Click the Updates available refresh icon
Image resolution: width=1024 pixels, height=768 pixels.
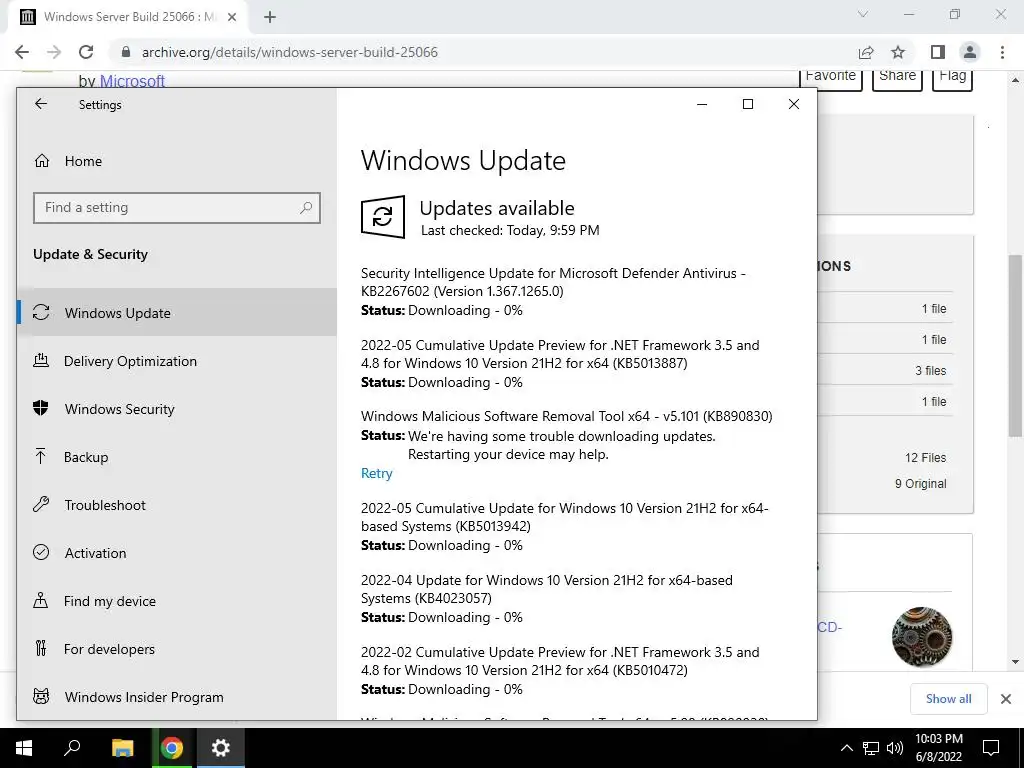coord(383,217)
